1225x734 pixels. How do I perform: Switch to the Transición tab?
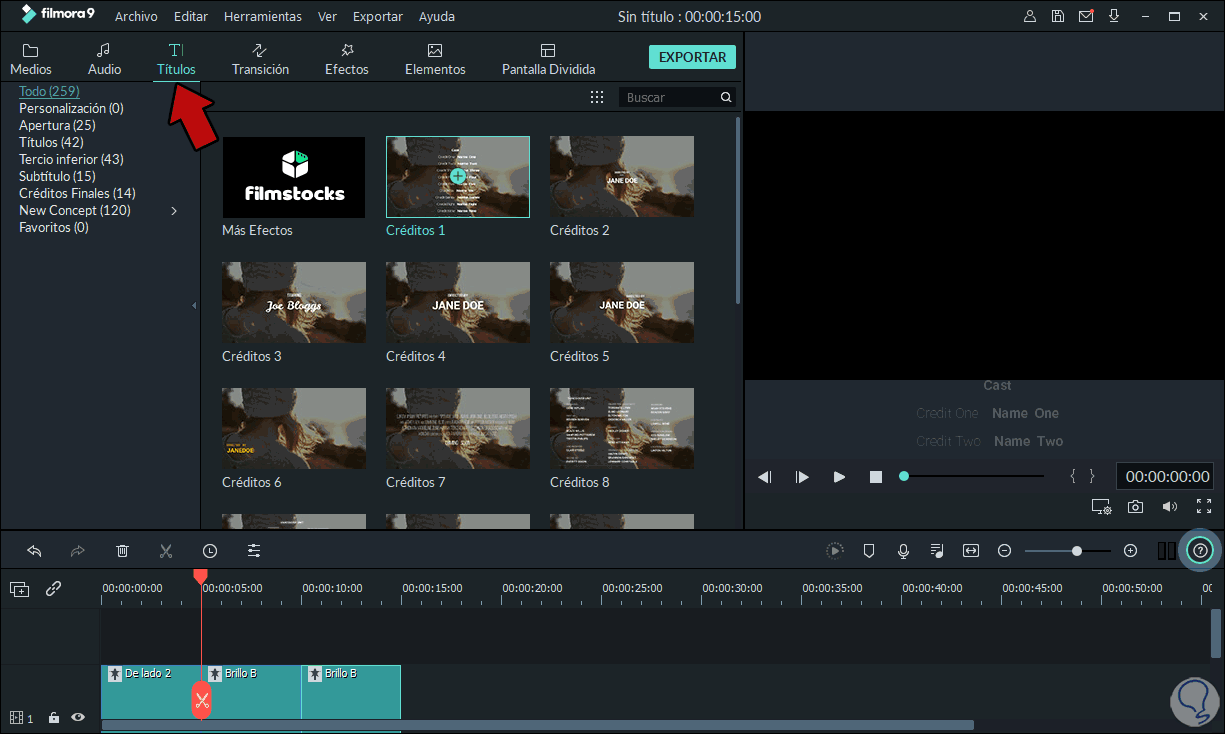coord(259,57)
